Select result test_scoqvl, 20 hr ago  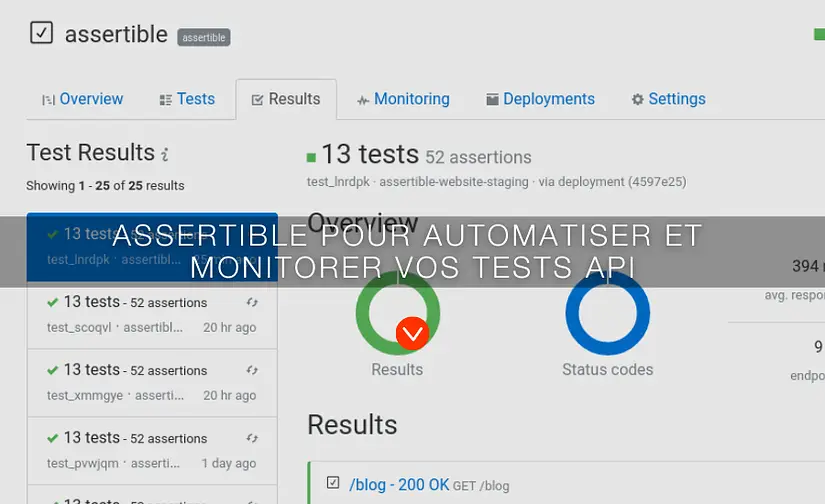click(x=152, y=315)
